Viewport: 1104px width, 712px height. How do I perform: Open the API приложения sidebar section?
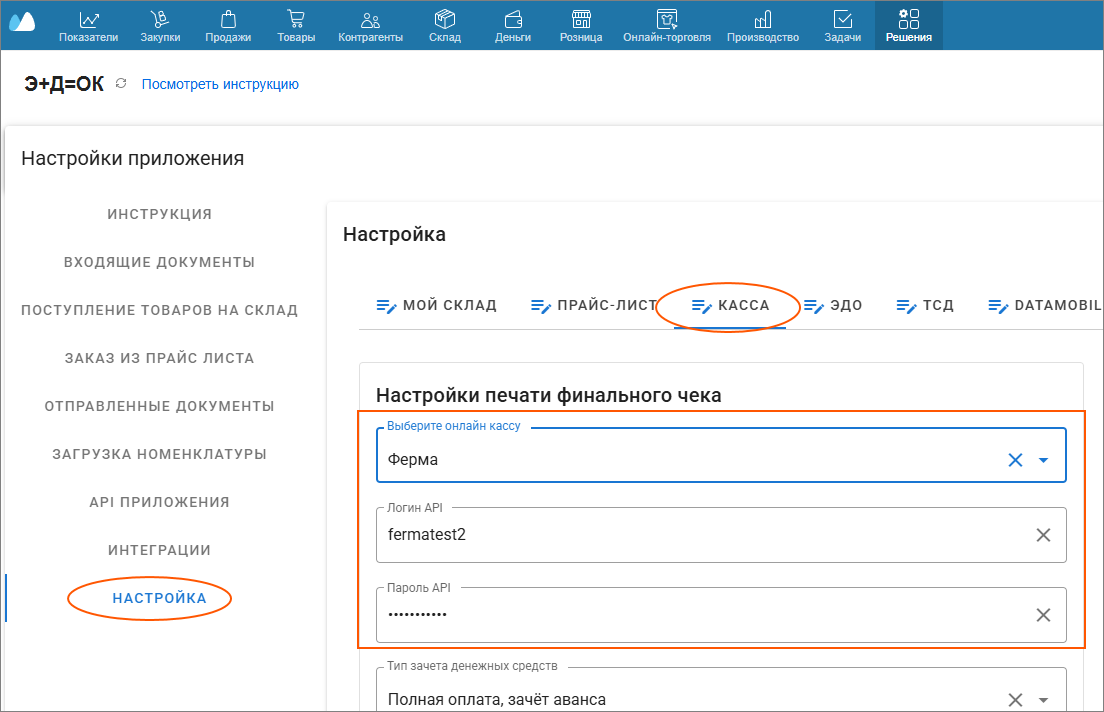(159, 502)
